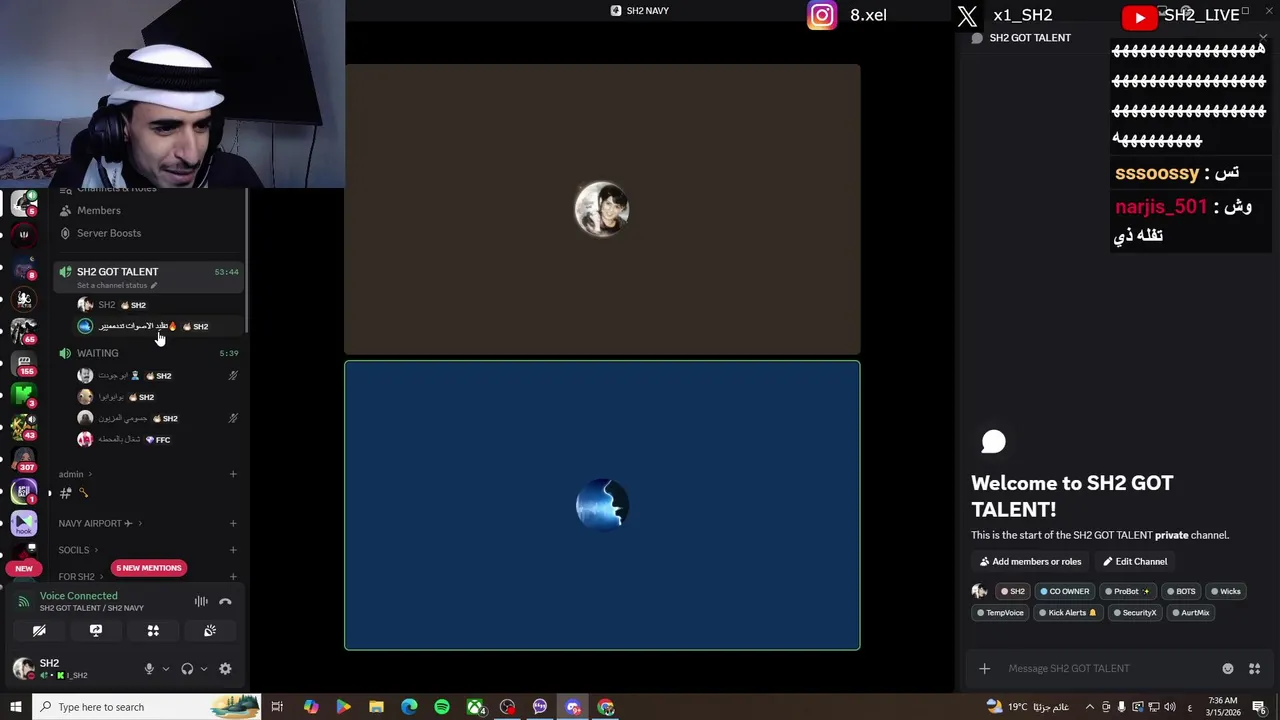The height and width of the screenshot is (720, 1280).
Task: Open Microsoft Edge from taskbar
Action: coord(409,707)
